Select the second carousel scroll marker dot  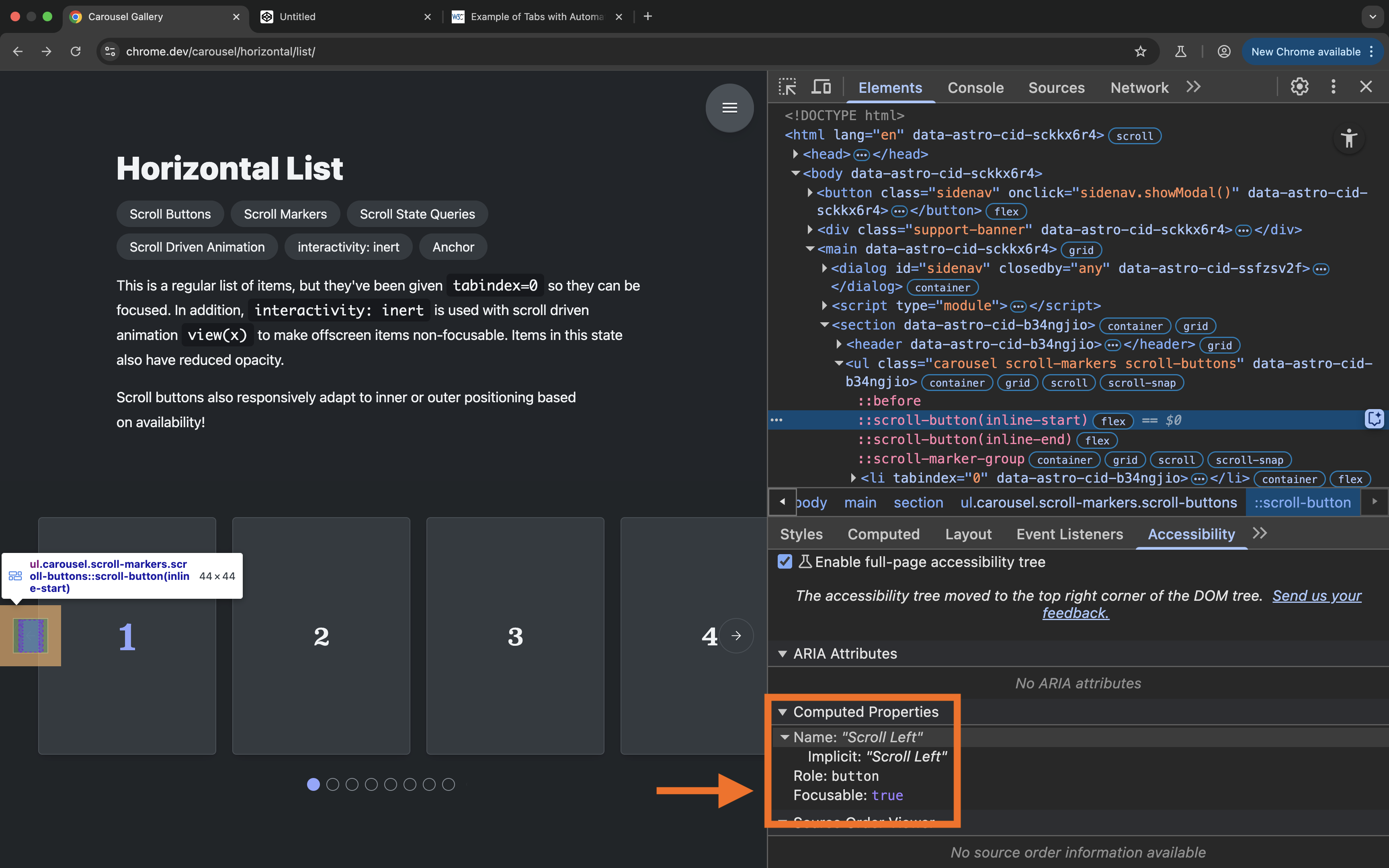332,784
